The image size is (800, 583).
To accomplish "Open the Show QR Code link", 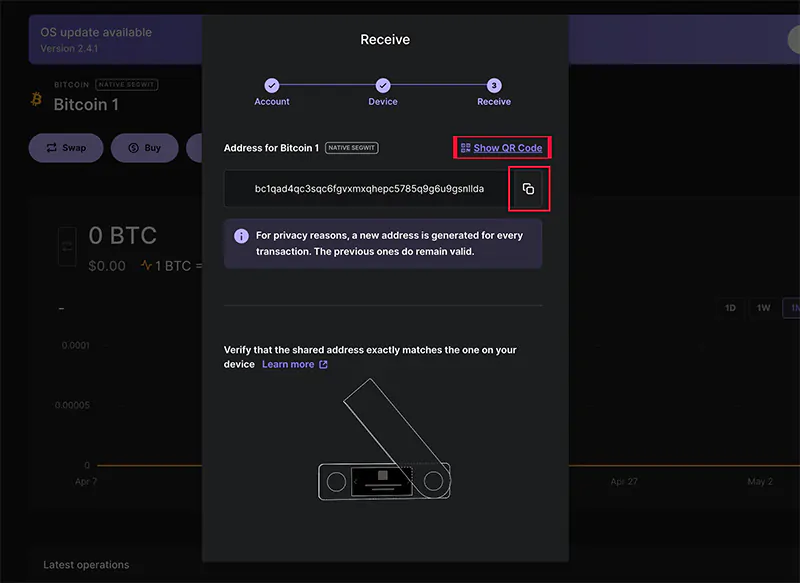I will point(508,148).
